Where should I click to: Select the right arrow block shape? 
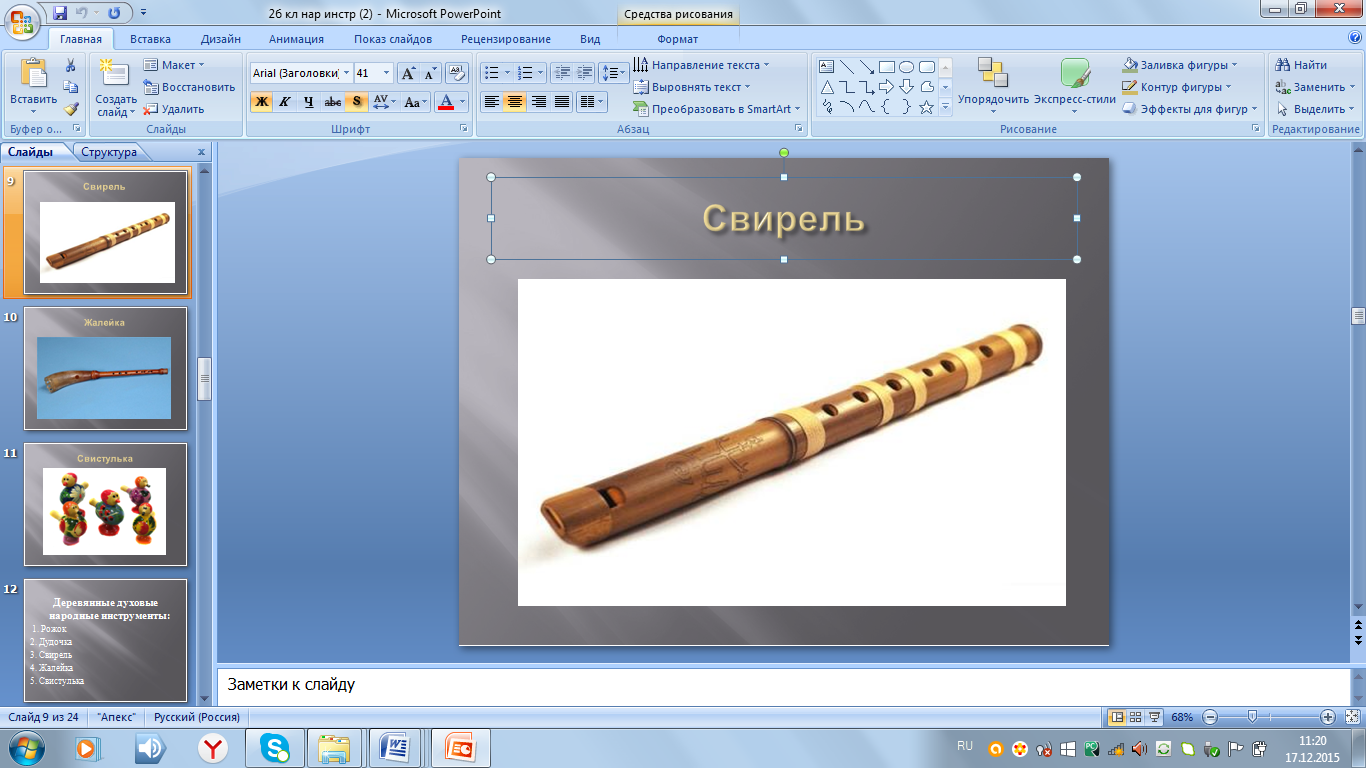[x=886, y=87]
